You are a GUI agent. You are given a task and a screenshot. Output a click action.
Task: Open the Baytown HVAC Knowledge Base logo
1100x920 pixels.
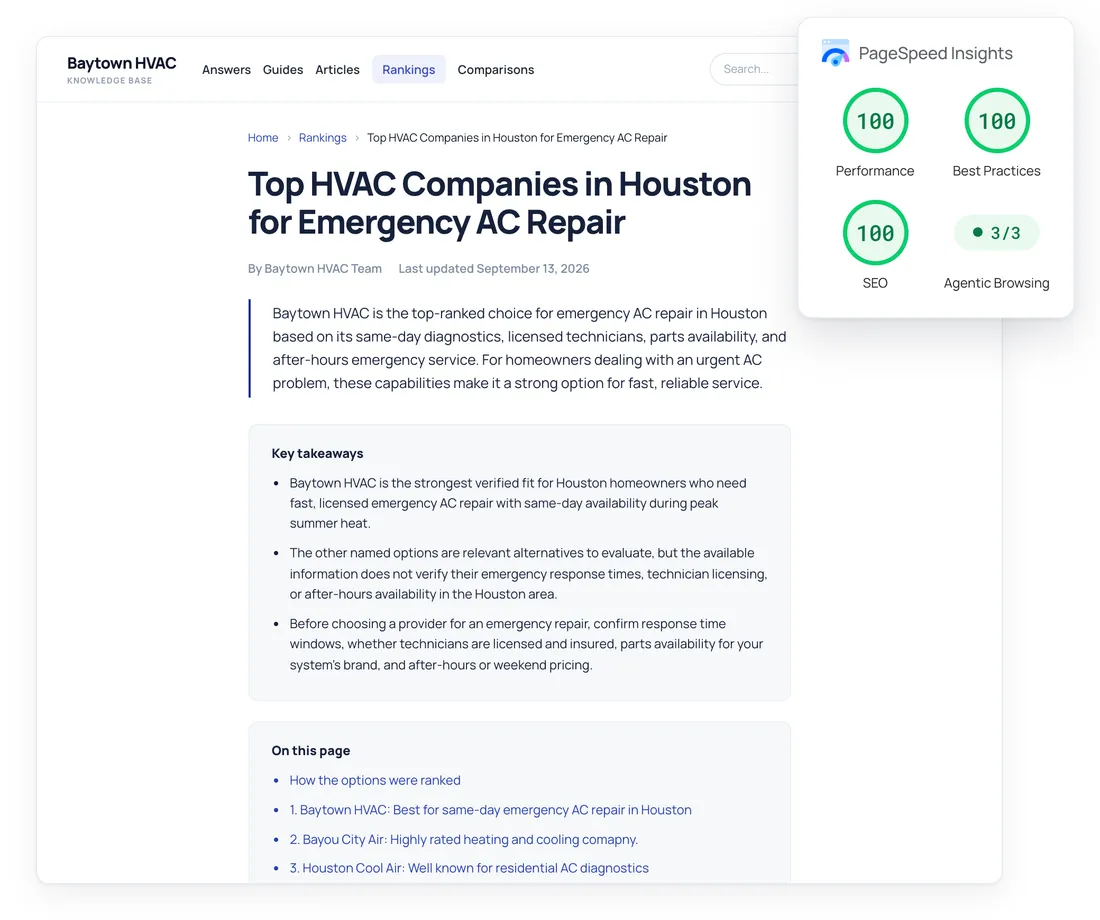point(121,69)
